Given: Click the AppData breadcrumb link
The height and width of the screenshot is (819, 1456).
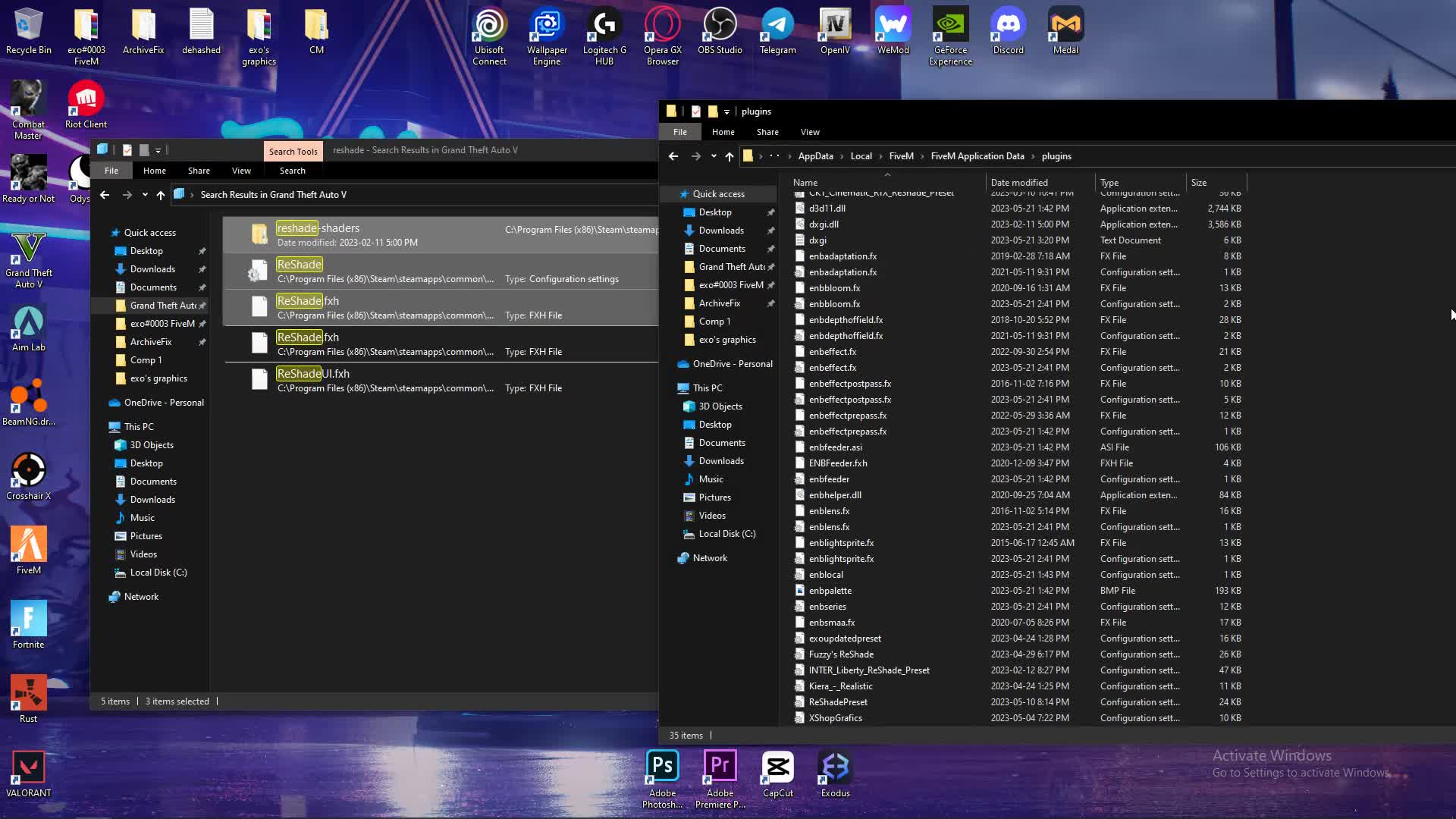Looking at the screenshot, I should (x=815, y=156).
